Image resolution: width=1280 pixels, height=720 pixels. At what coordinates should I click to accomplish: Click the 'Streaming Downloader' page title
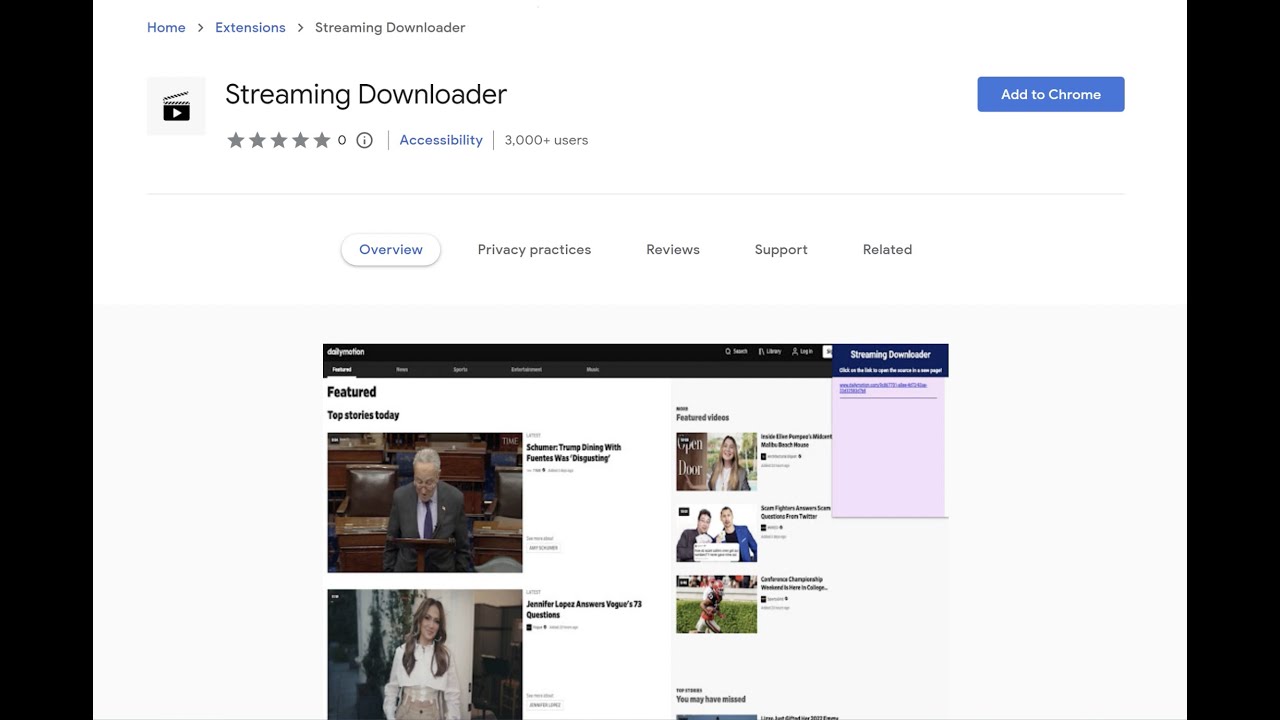366,94
